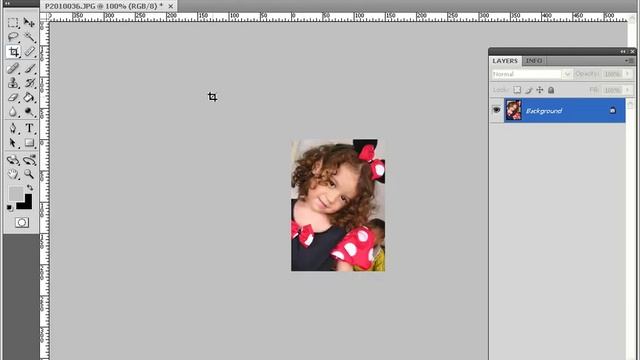640x360 pixels.
Task: Select the Brush tool
Action: click(x=29, y=68)
